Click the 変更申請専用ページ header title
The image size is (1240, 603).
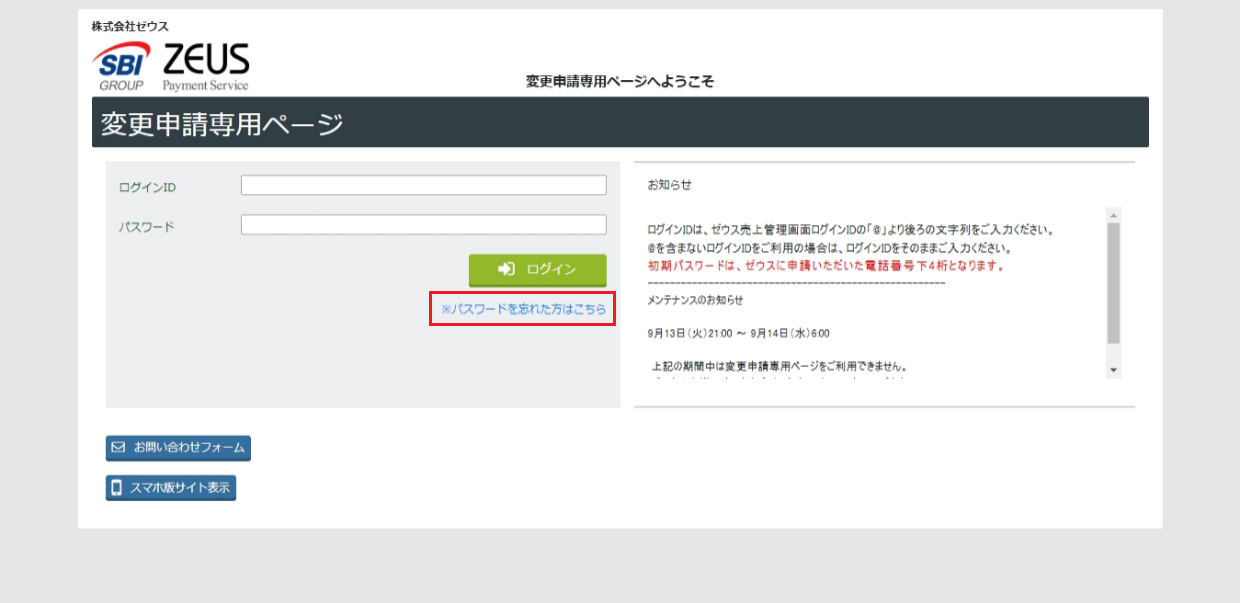(x=222, y=124)
